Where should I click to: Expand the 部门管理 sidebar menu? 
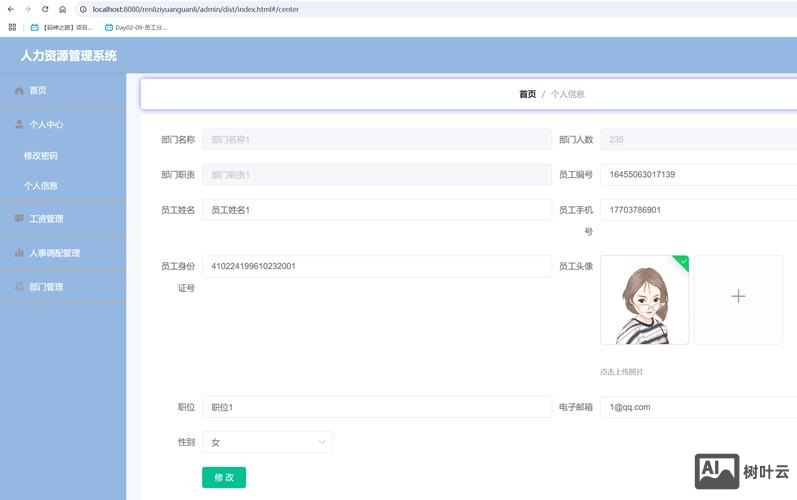click(x=63, y=287)
